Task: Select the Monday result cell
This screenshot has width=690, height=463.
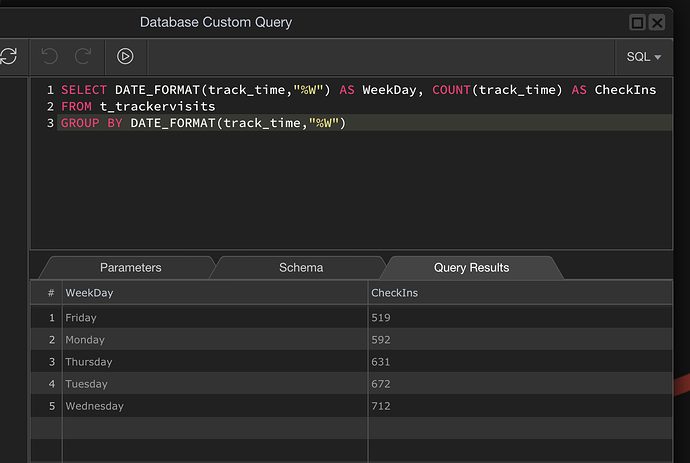Action: 215,339
